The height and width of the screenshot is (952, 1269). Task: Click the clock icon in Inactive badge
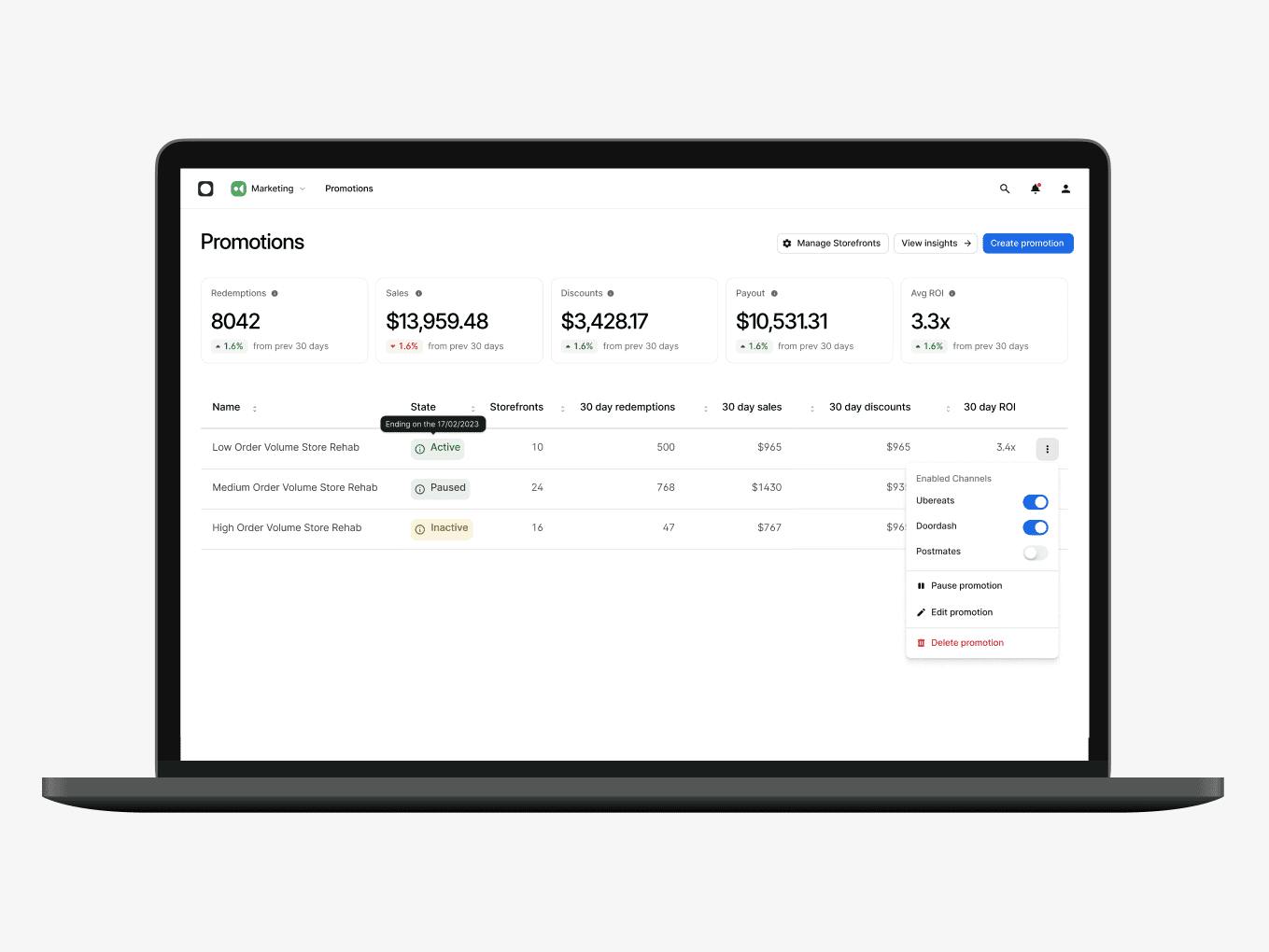420,529
